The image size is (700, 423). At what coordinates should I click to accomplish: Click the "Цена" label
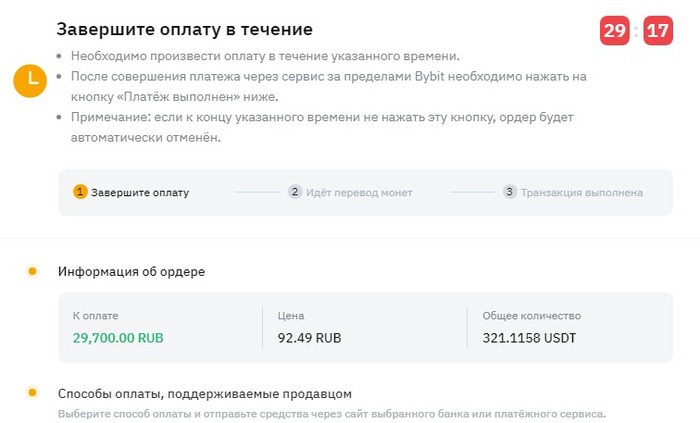(x=290, y=315)
